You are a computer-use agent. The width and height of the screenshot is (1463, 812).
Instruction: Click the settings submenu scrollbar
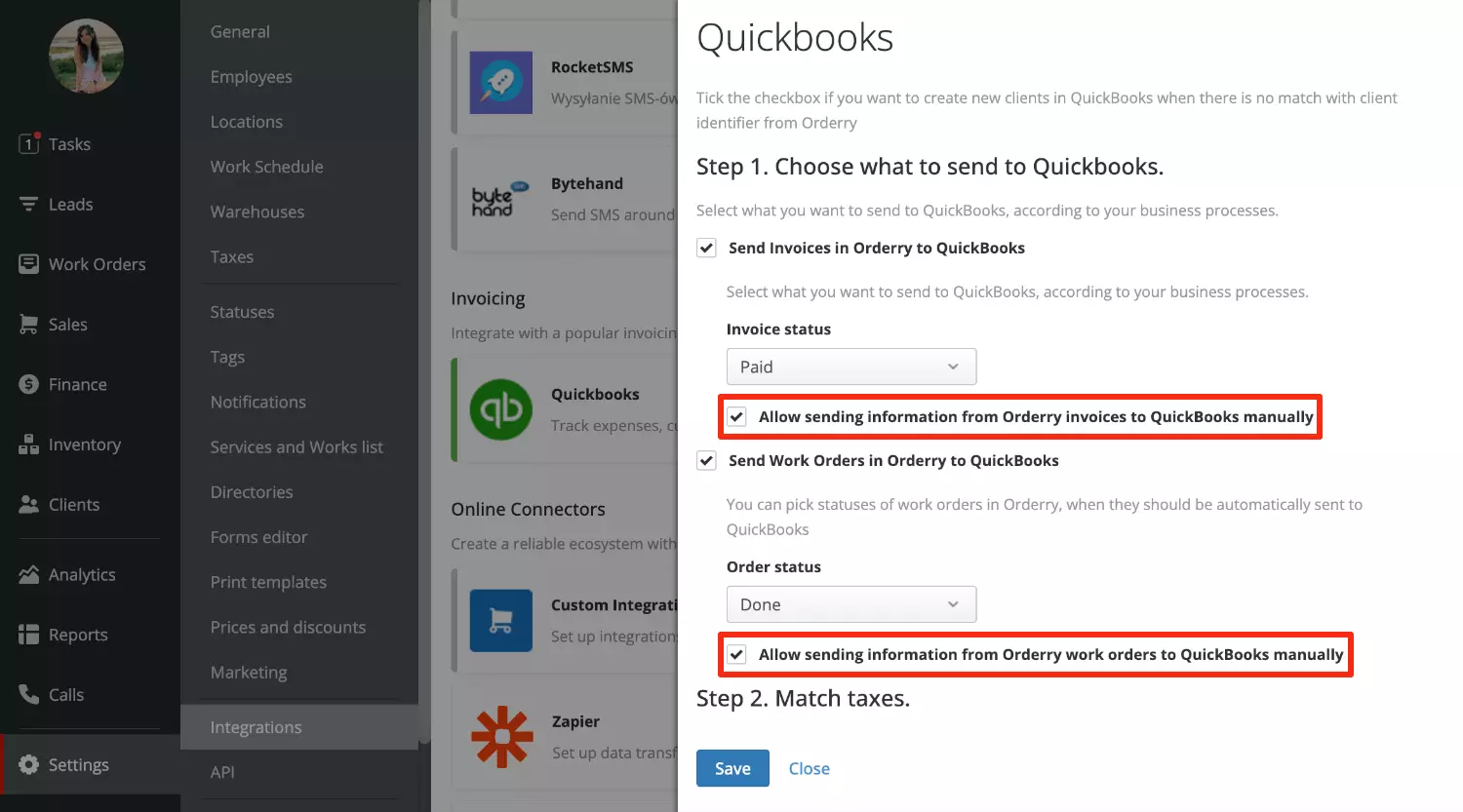(424, 370)
